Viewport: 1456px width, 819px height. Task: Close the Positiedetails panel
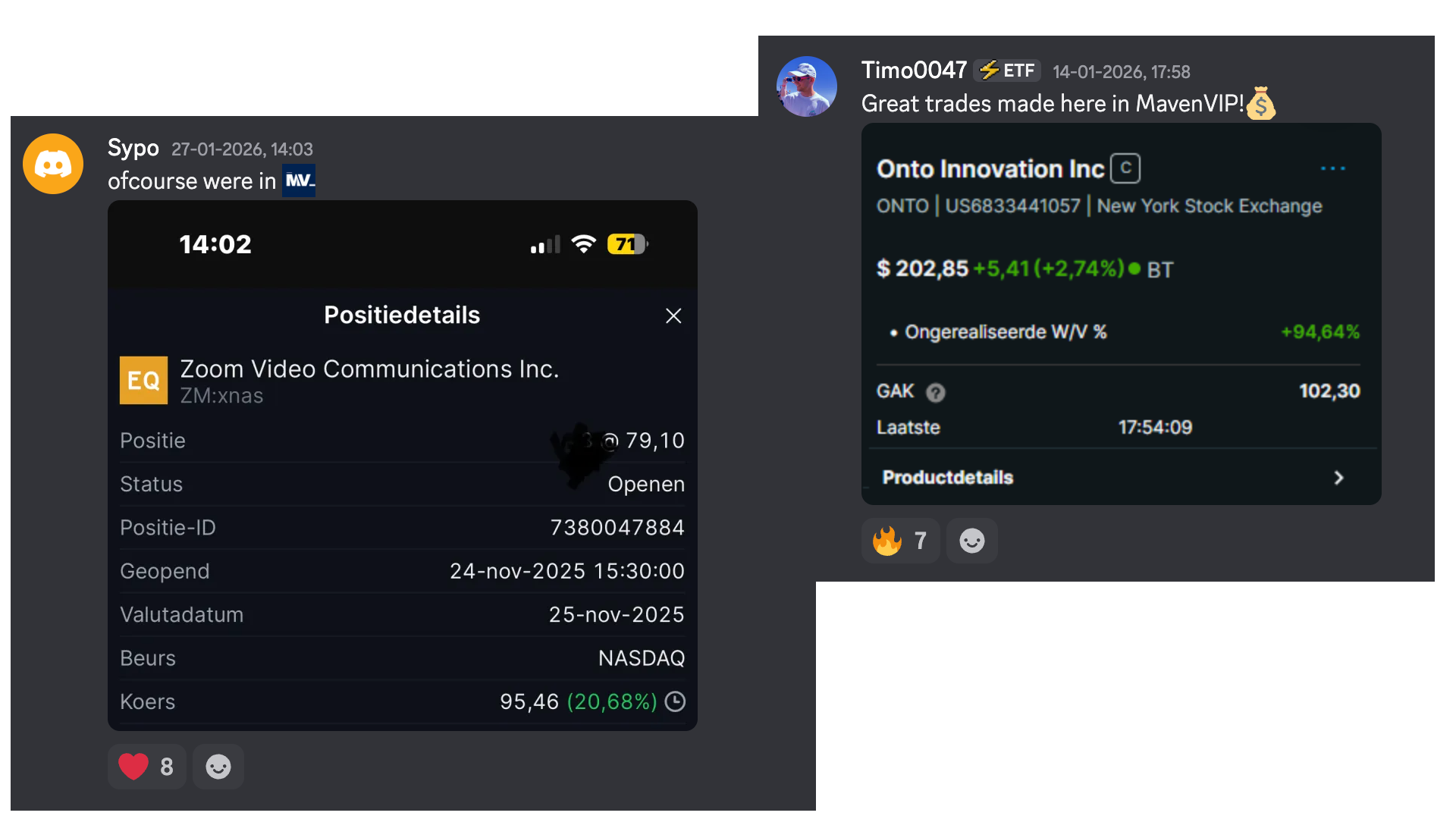[673, 316]
